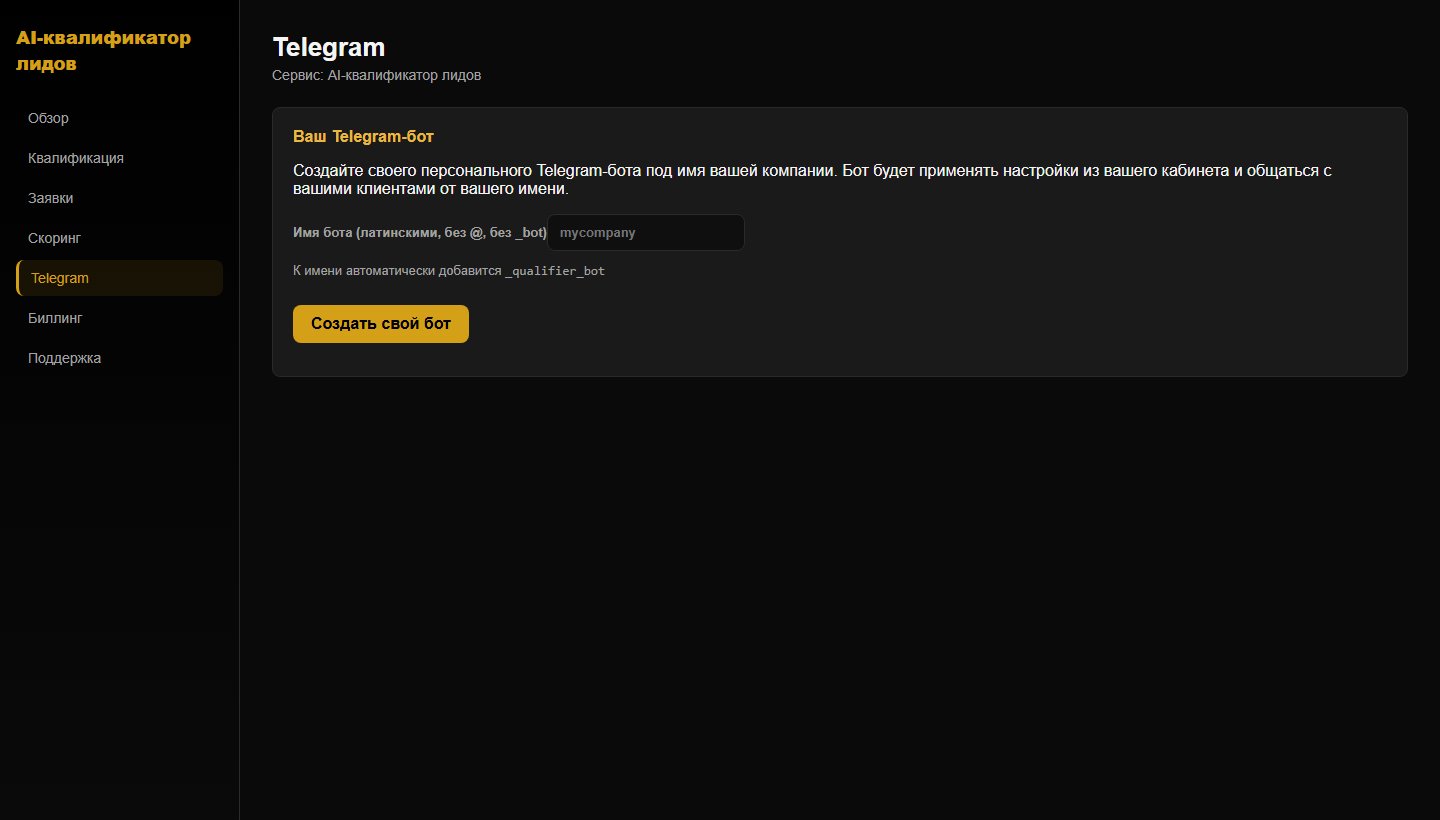
Task: Open the Биллинг section
Action: tap(119, 318)
